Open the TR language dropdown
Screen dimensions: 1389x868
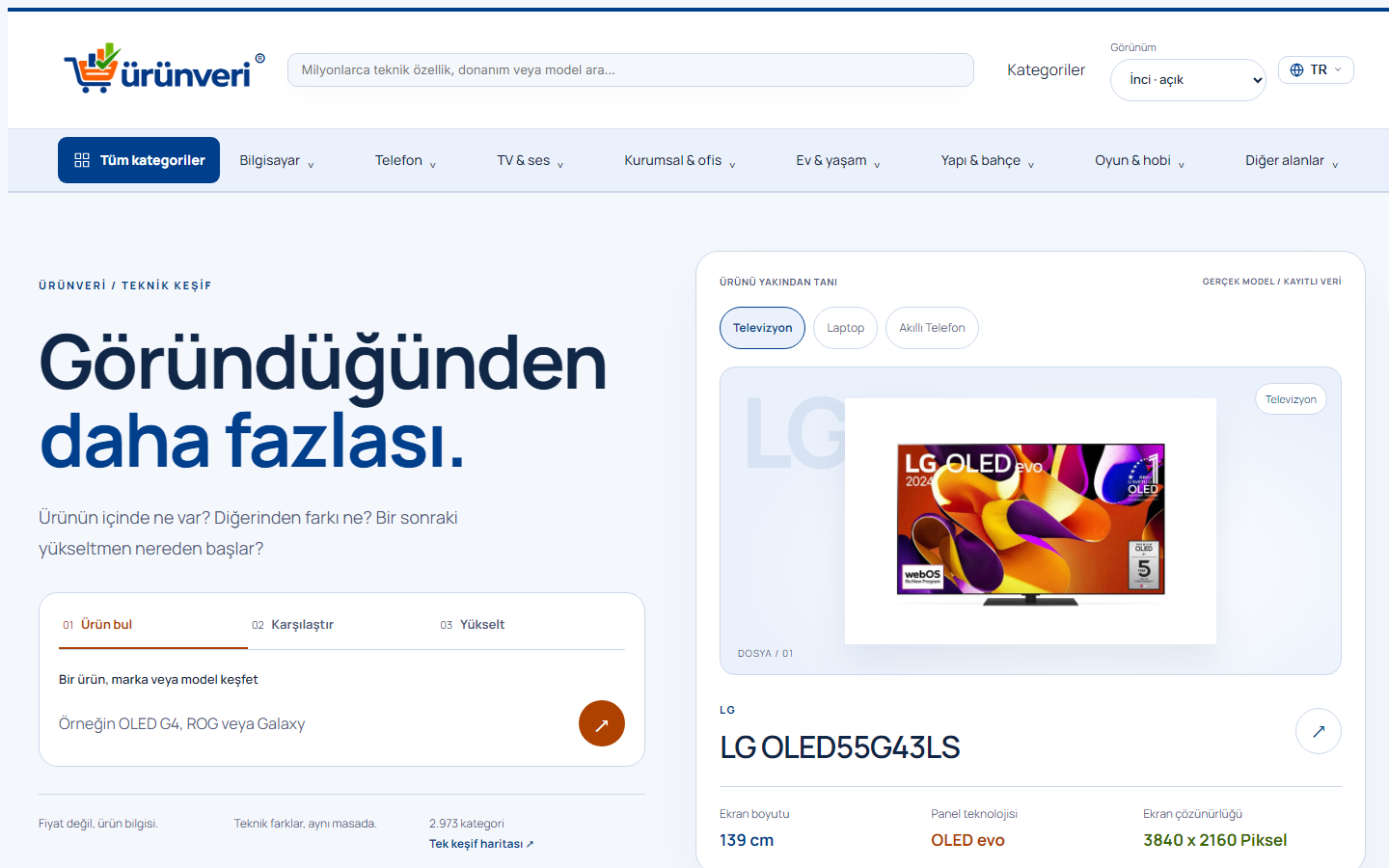pos(1316,69)
